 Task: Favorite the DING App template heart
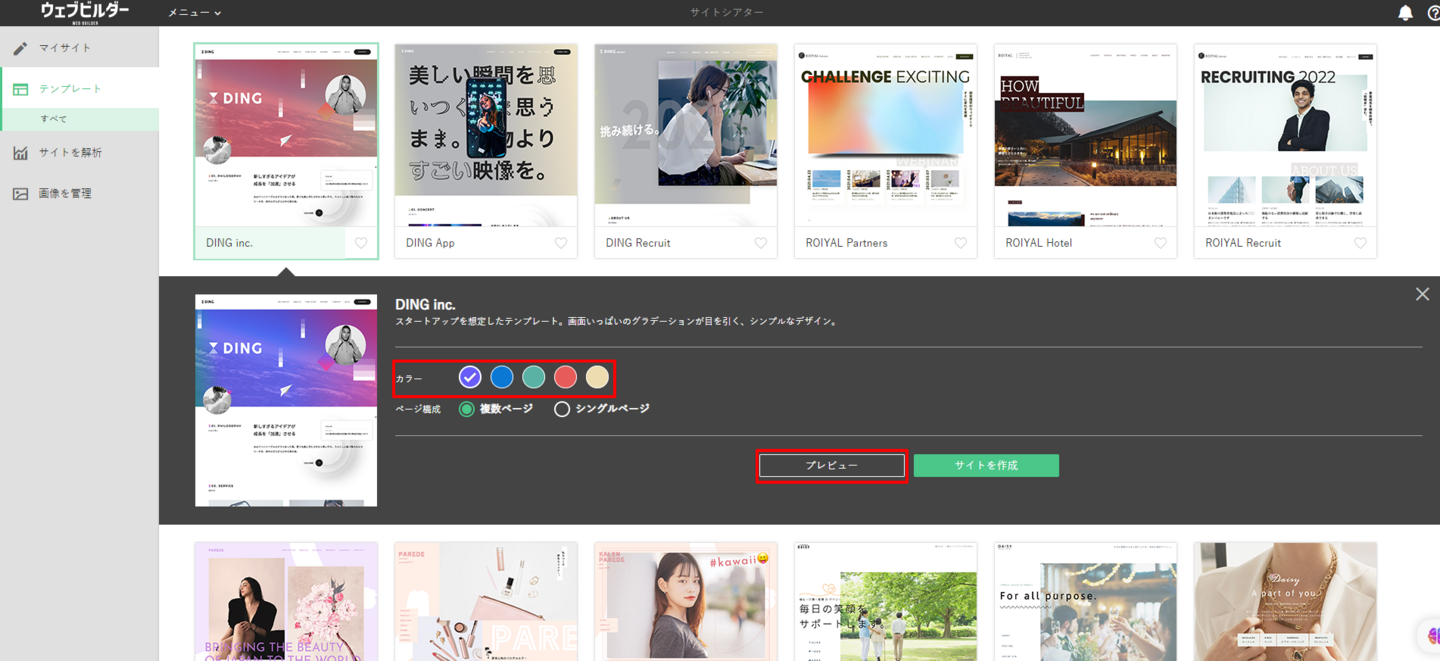click(561, 243)
